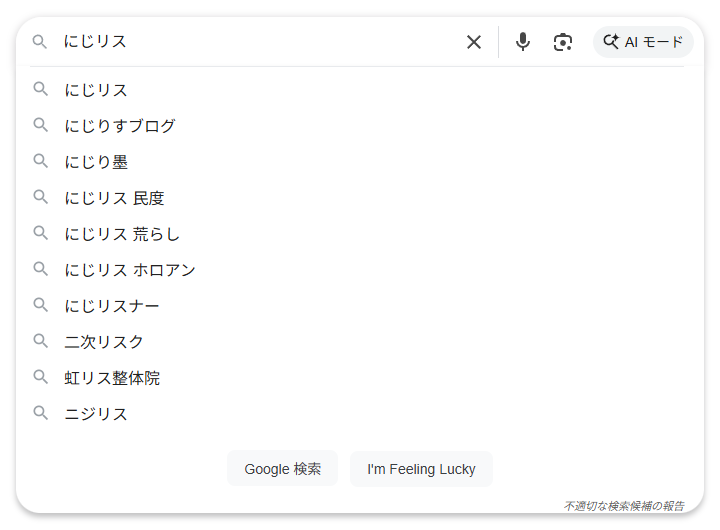Click the magnifier icon beside ニジリス
The image size is (720, 530).
click(x=41, y=413)
